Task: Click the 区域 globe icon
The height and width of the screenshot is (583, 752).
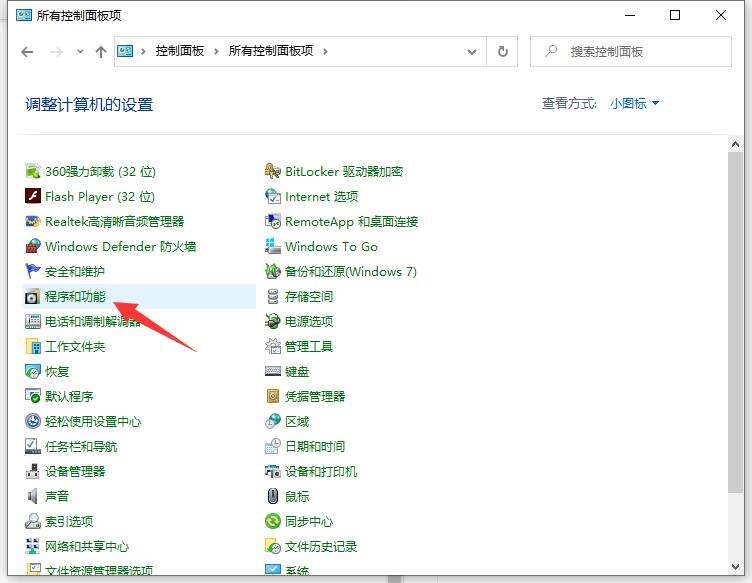Action: [272, 421]
